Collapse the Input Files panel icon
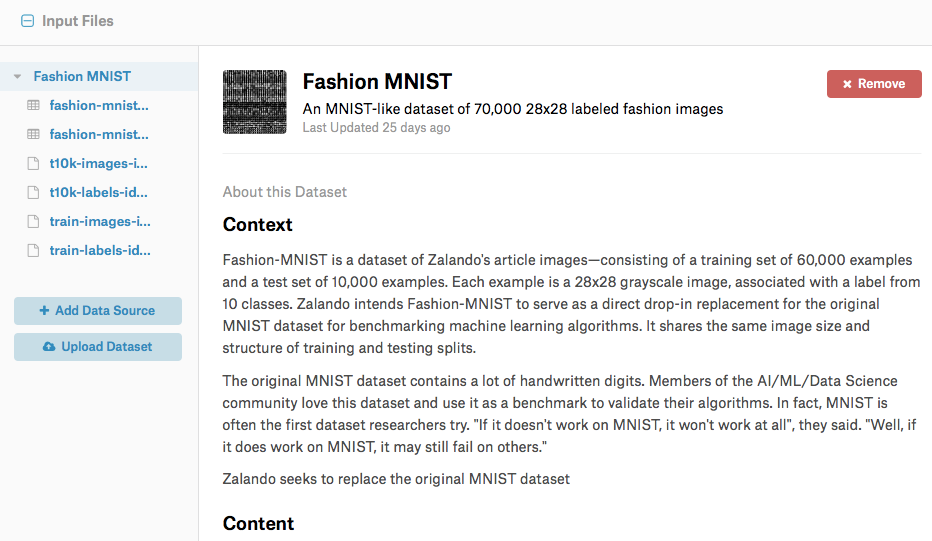The width and height of the screenshot is (932, 541). (27, 21)
